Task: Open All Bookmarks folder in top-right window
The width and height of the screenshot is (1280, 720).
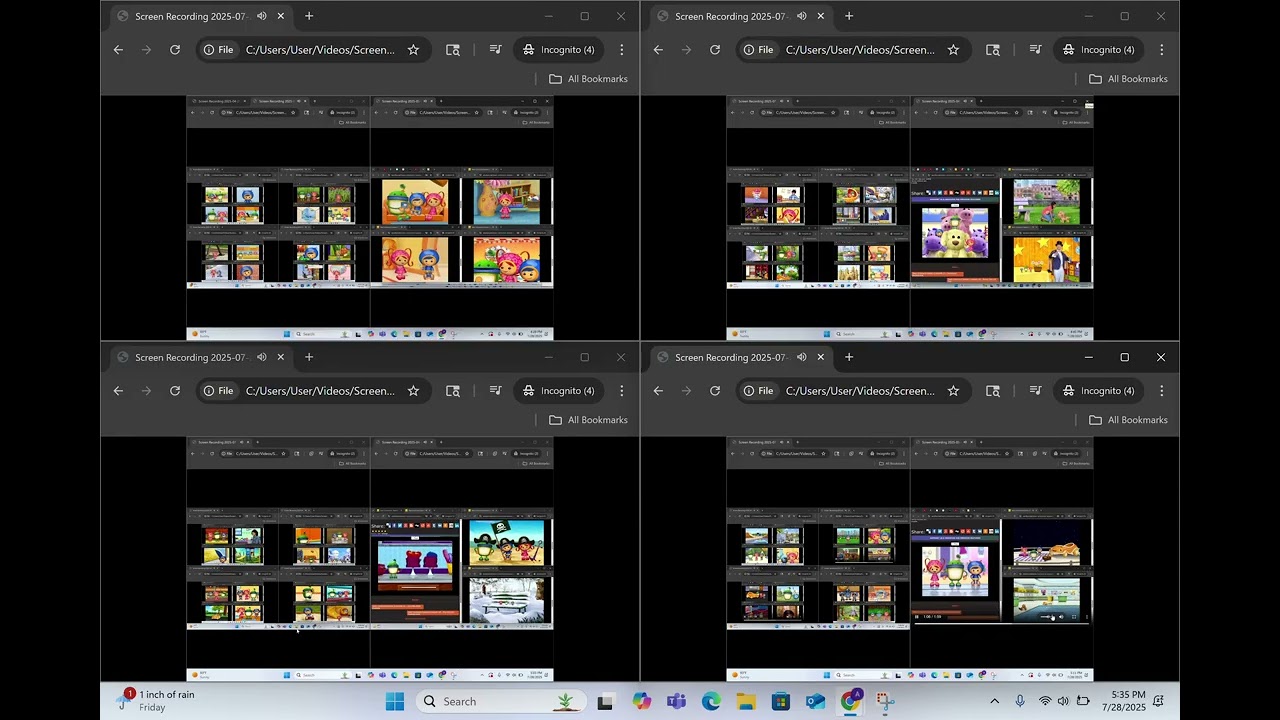Action: pos(1128,79)
